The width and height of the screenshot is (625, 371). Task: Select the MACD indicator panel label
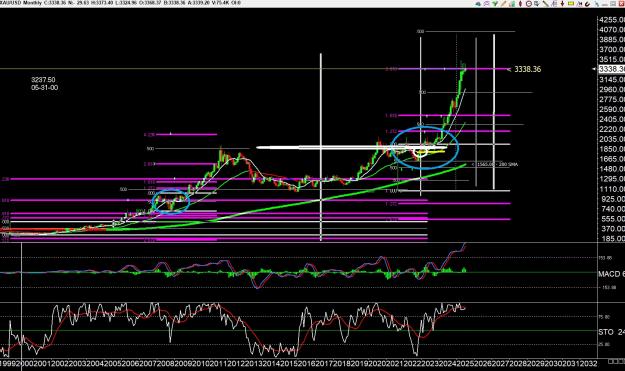pos(611,274)
